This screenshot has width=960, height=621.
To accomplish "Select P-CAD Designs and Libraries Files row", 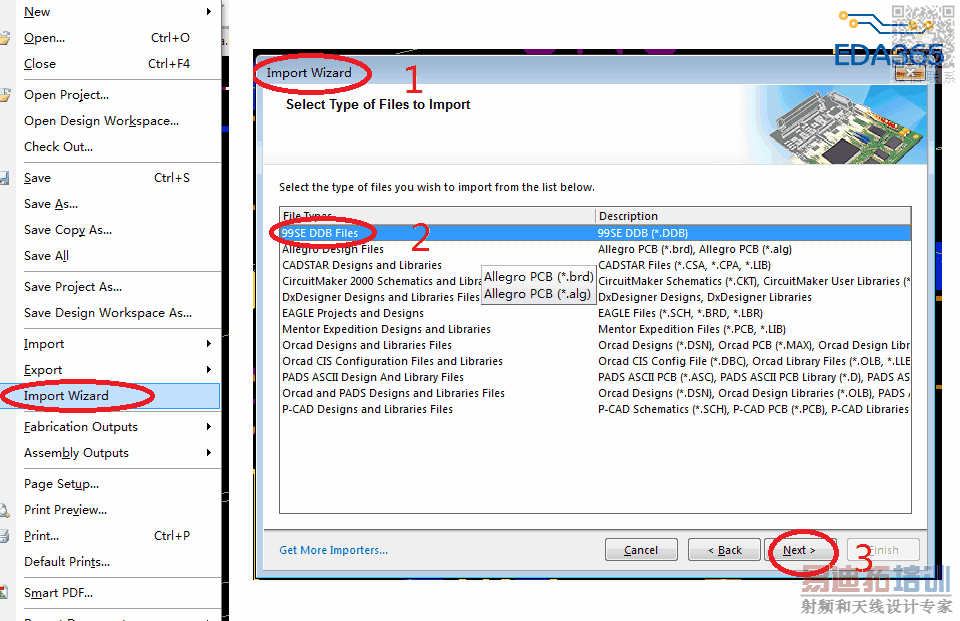I will coord(595,409).
